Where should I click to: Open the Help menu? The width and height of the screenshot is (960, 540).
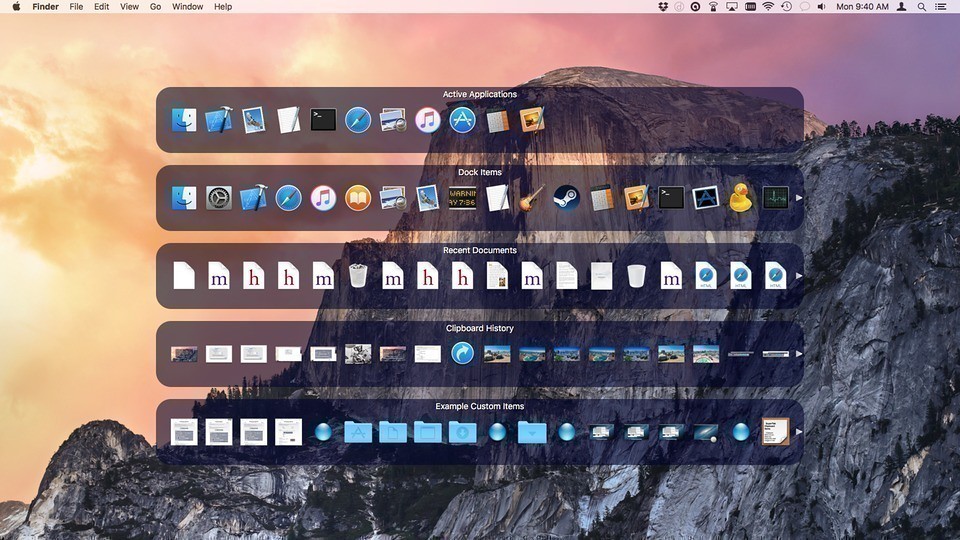[223, 7]
